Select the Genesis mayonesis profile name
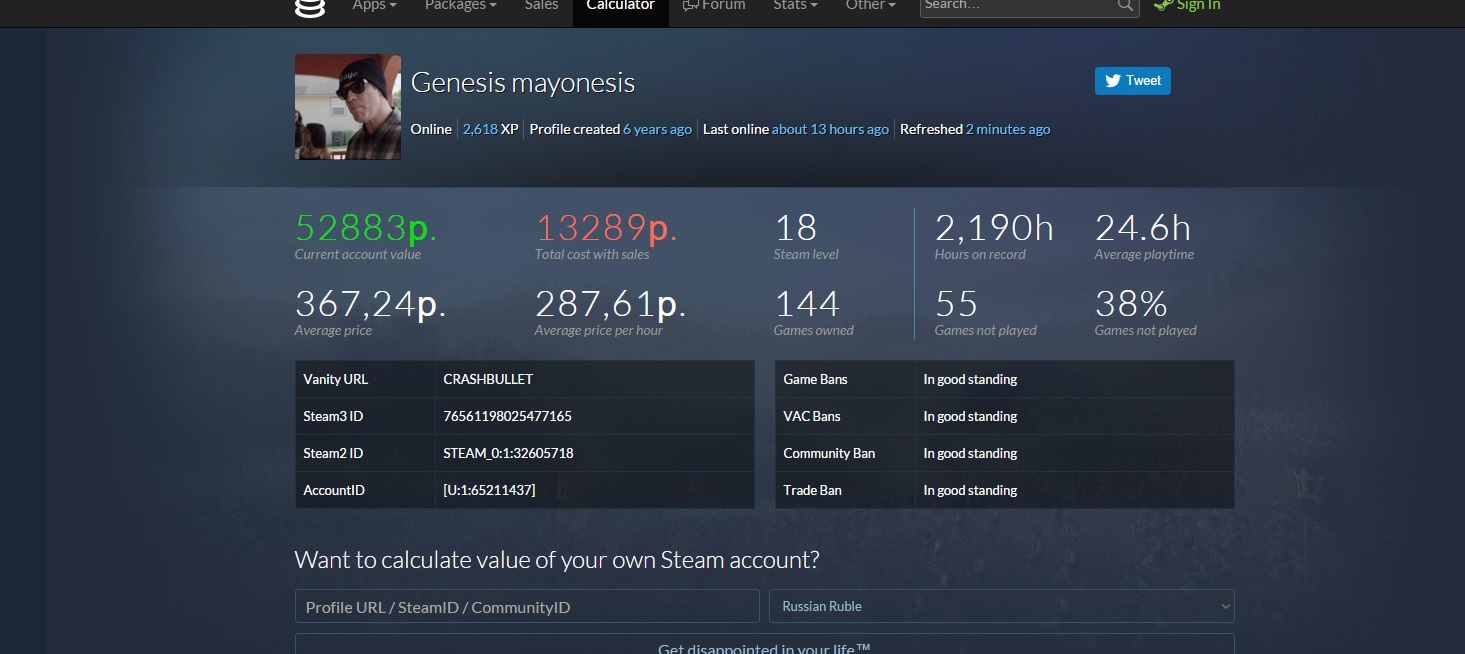This screenshot has width=1465, height=654. (523, 82)
